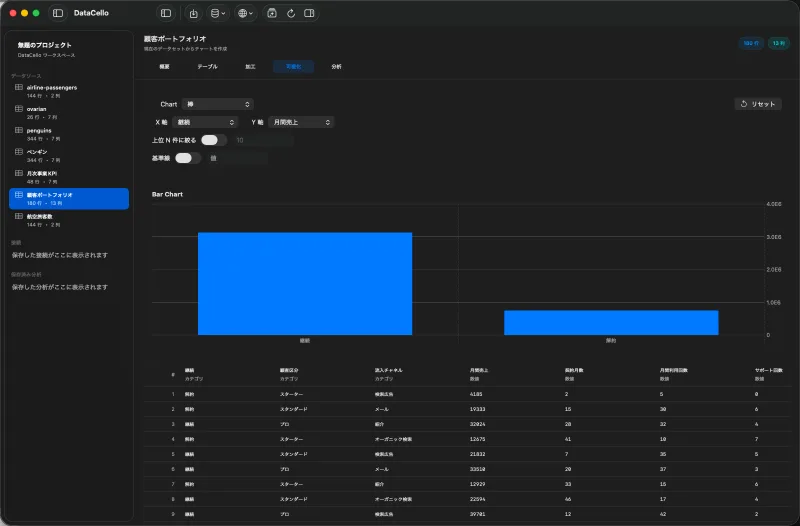Click the rows count badge at top right

click(x=751, y=43)
